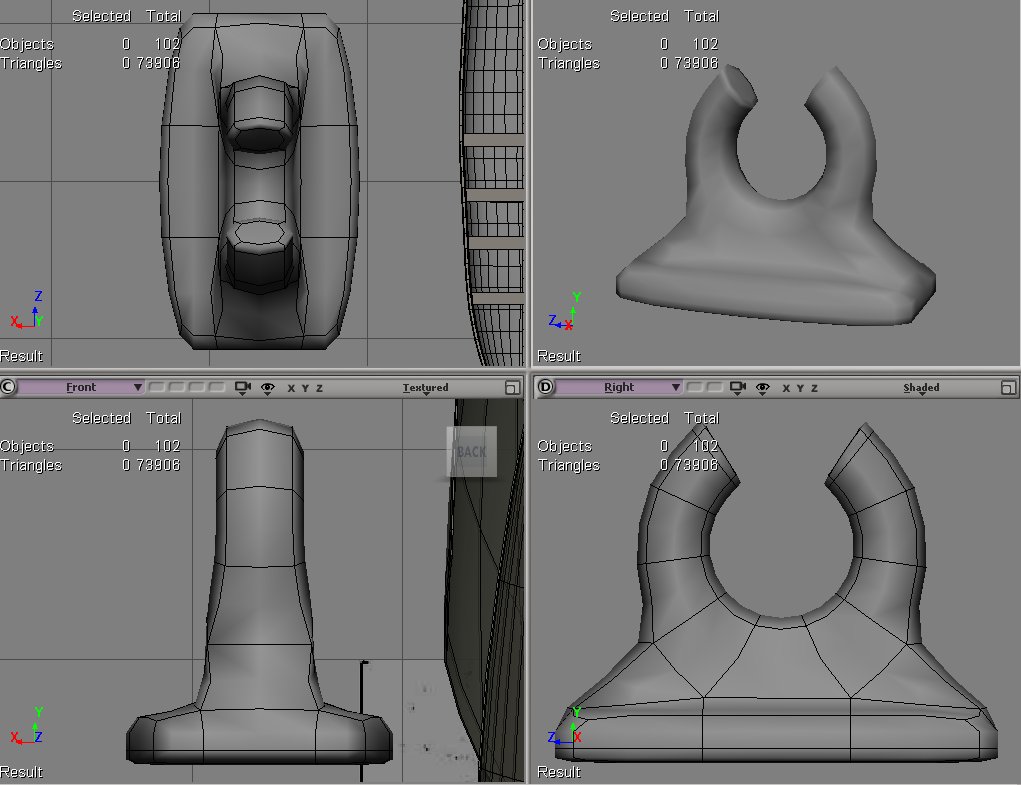Toggle the X axis button in Right viewport

click(x=786, y=388)
